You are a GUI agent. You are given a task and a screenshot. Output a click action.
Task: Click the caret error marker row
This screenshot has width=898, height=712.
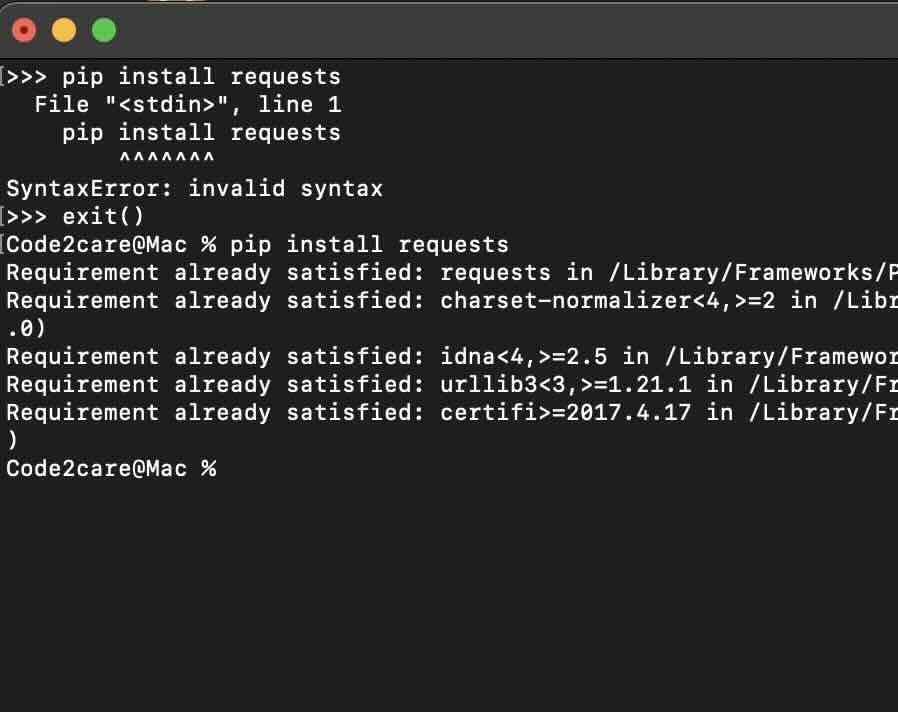pos(166,160)
